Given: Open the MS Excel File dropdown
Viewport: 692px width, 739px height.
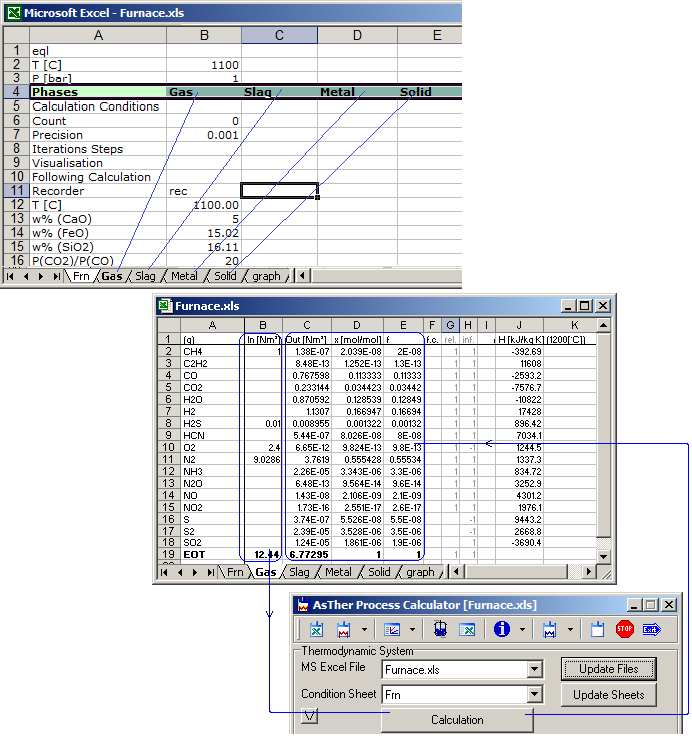Looking at the screenshot, I should (535, 670).
